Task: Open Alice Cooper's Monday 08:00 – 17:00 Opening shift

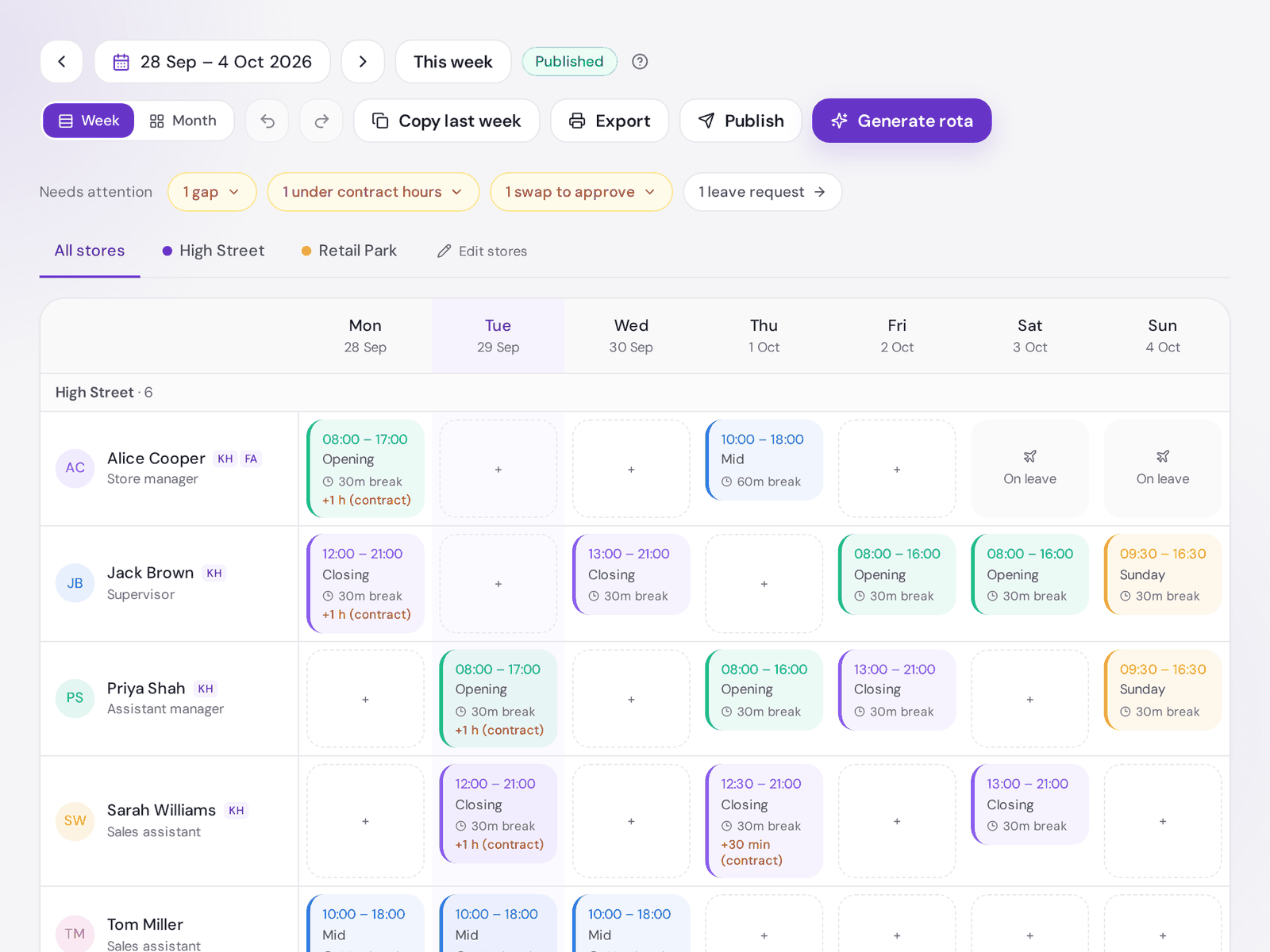Action: [x=366, y=469]
